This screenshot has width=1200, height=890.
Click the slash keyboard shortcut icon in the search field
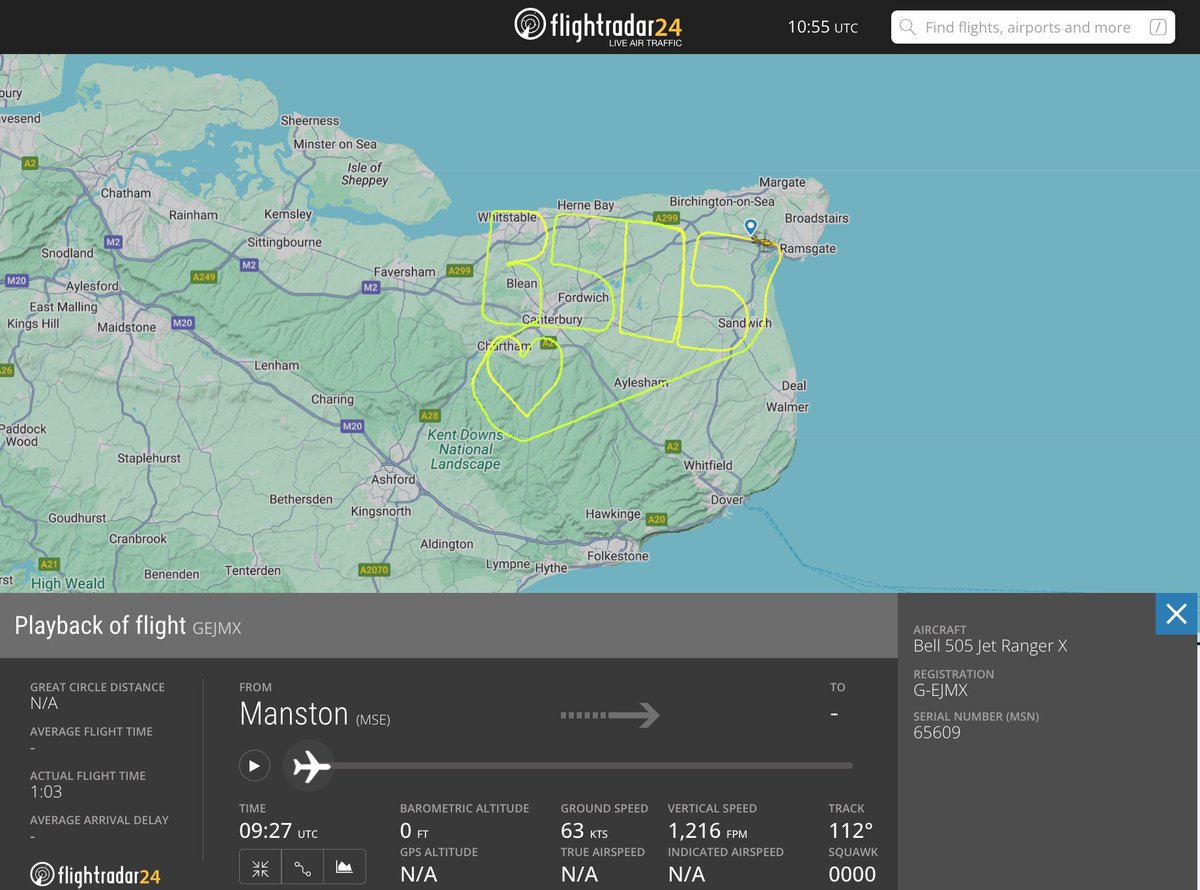point(1160,27)
